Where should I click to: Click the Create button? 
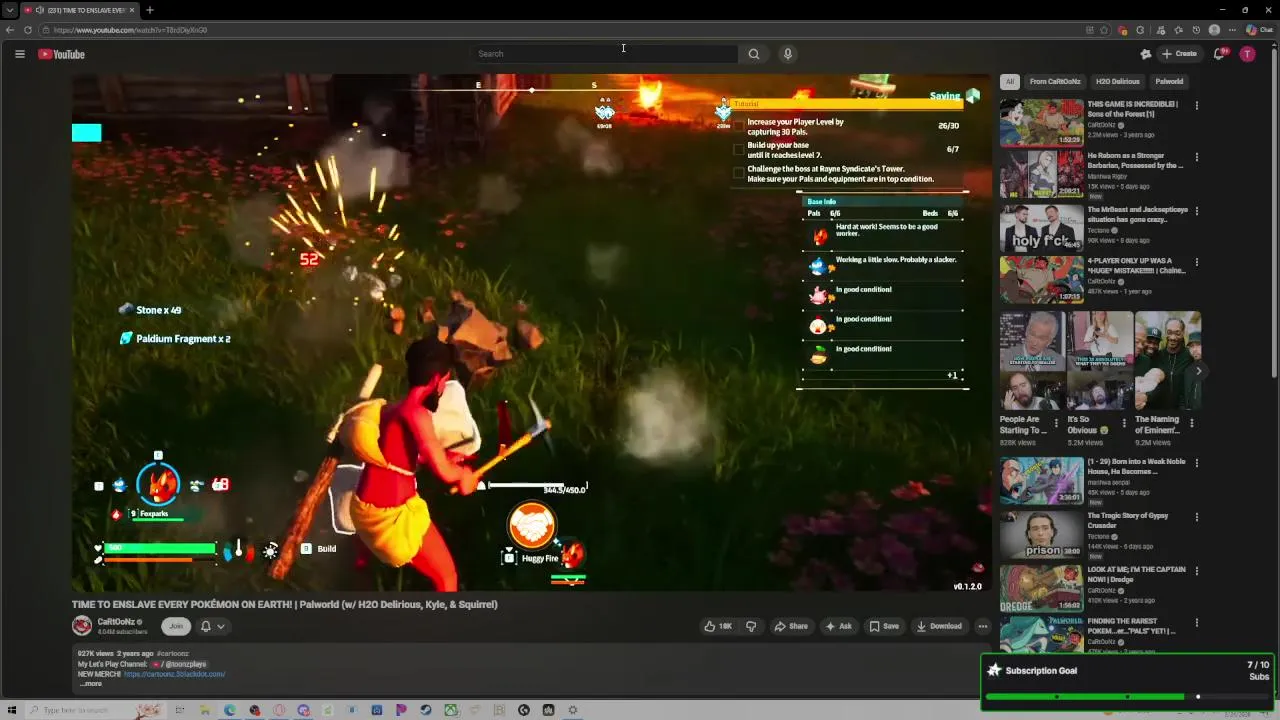click(1180, 54)
